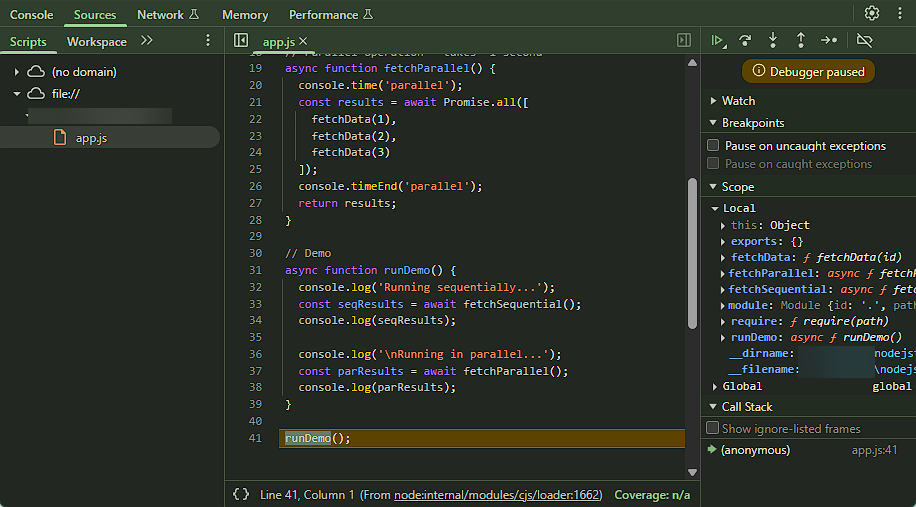The width and height of the screenshot is (916, 507).
Task: Expand the Global scope entry
Action: 714,386
